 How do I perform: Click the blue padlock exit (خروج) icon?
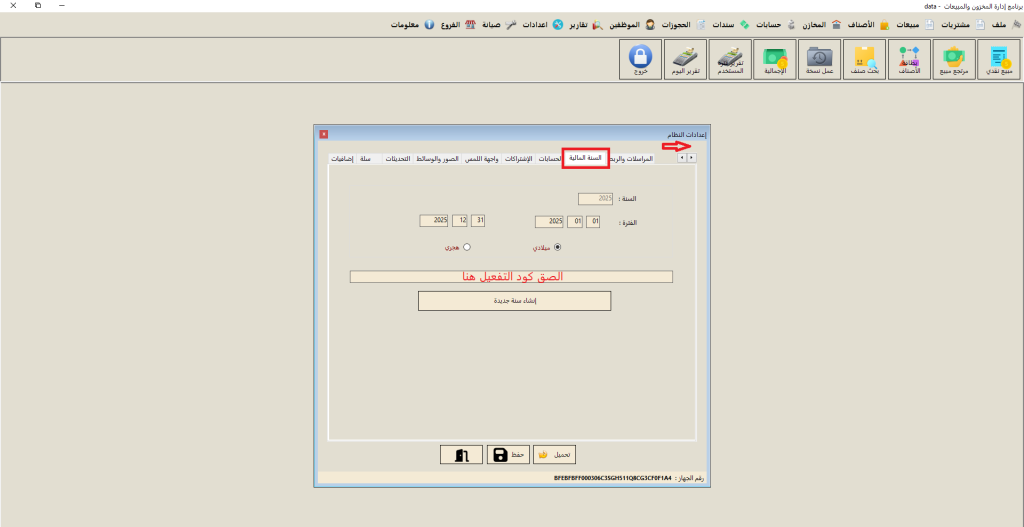pyautogui.click(x=640, y=61)
